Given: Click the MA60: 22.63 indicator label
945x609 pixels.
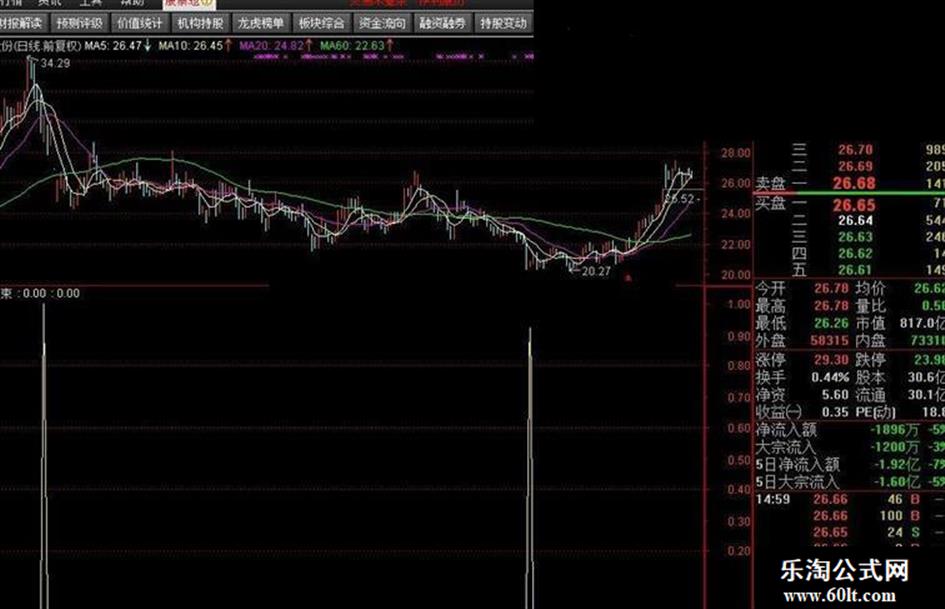Looking at the screenshot, I should click(352, 46).
